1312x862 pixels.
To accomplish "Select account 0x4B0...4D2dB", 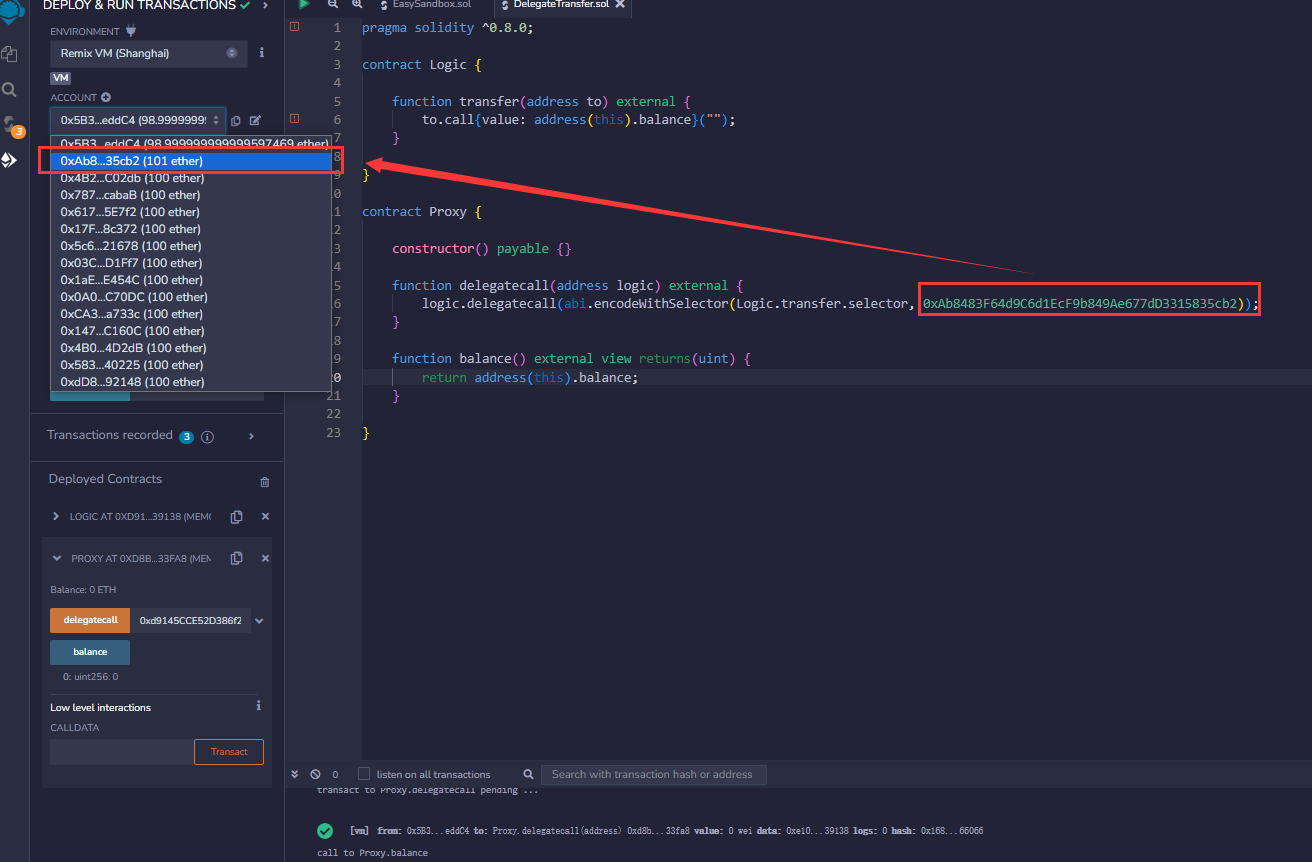I will [191, 348].
